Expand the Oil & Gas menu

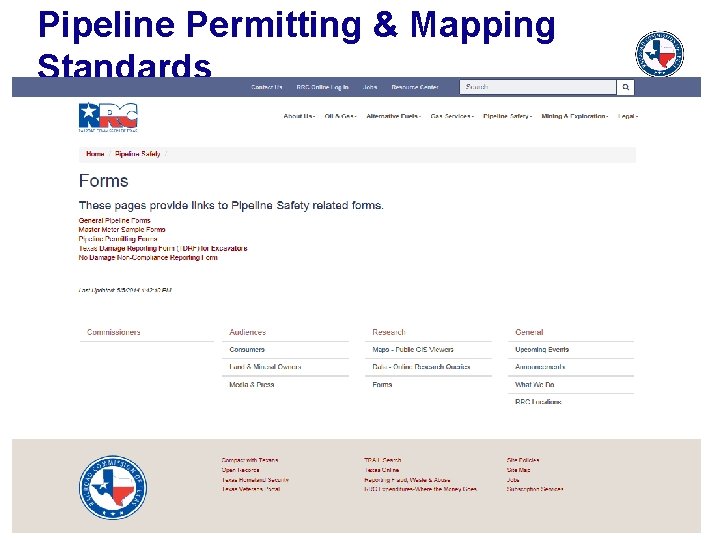point(340,117)
